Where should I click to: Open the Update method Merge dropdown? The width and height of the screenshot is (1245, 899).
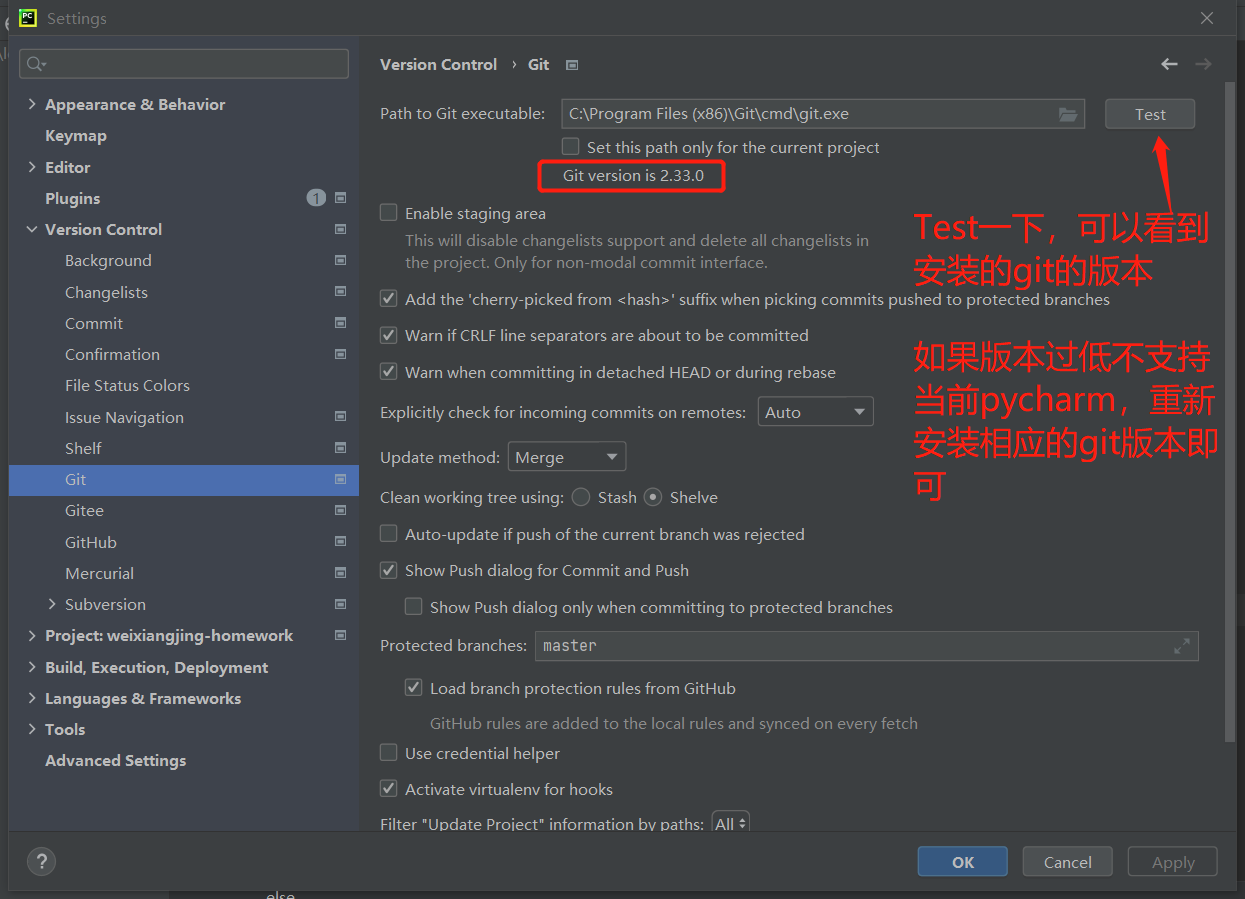[567, 457]
